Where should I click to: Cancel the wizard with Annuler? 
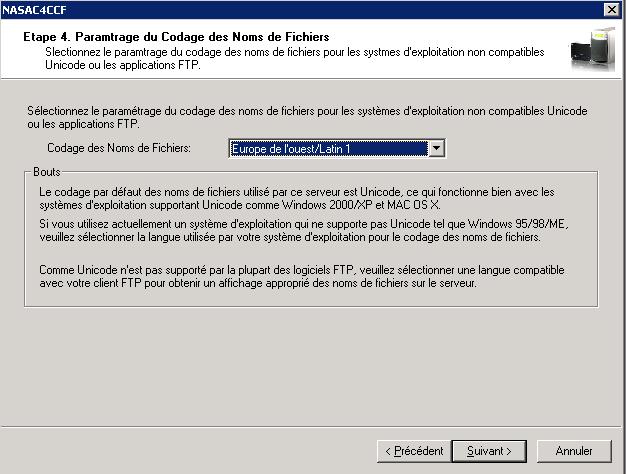click(574, 451)
